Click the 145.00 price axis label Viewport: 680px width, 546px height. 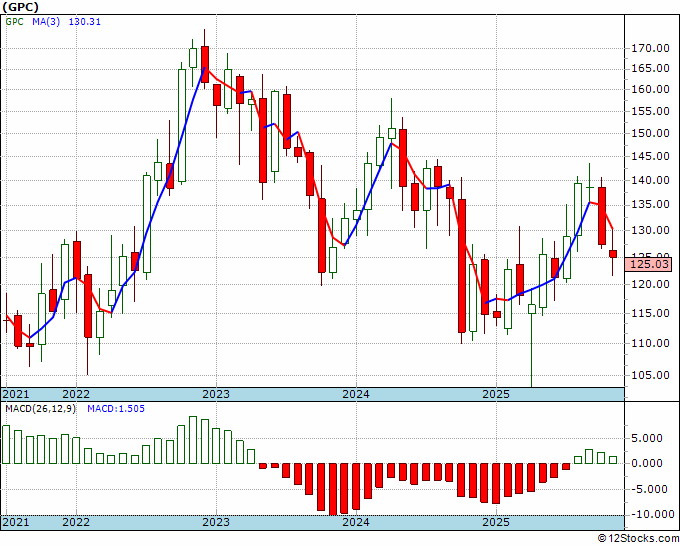[x=649, y=156]
